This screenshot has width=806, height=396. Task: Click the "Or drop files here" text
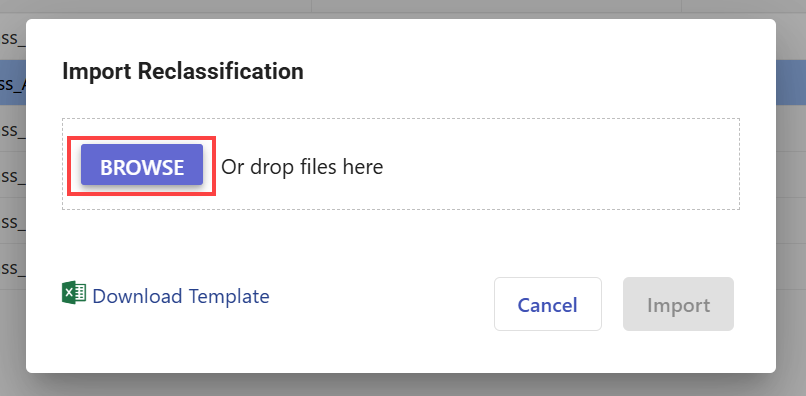pos(302,167)
